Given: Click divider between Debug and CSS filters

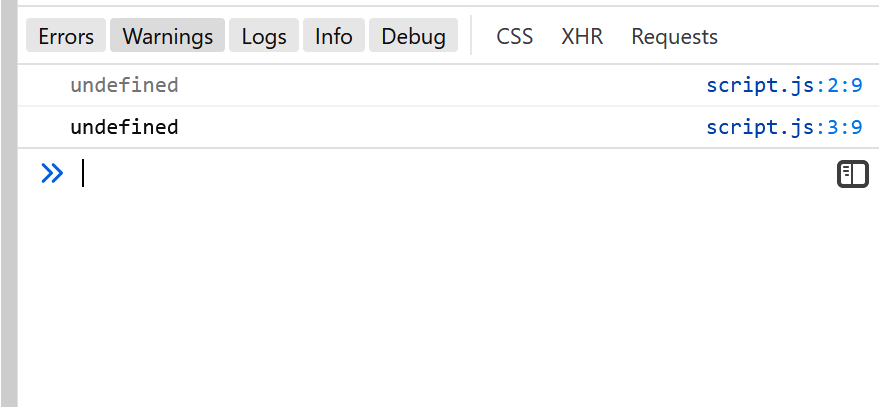Looking at the screenshot, I should [471, 35].
